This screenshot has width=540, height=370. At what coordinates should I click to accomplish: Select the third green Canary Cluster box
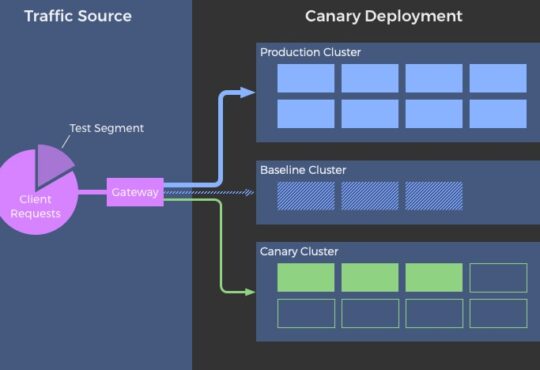434,278
